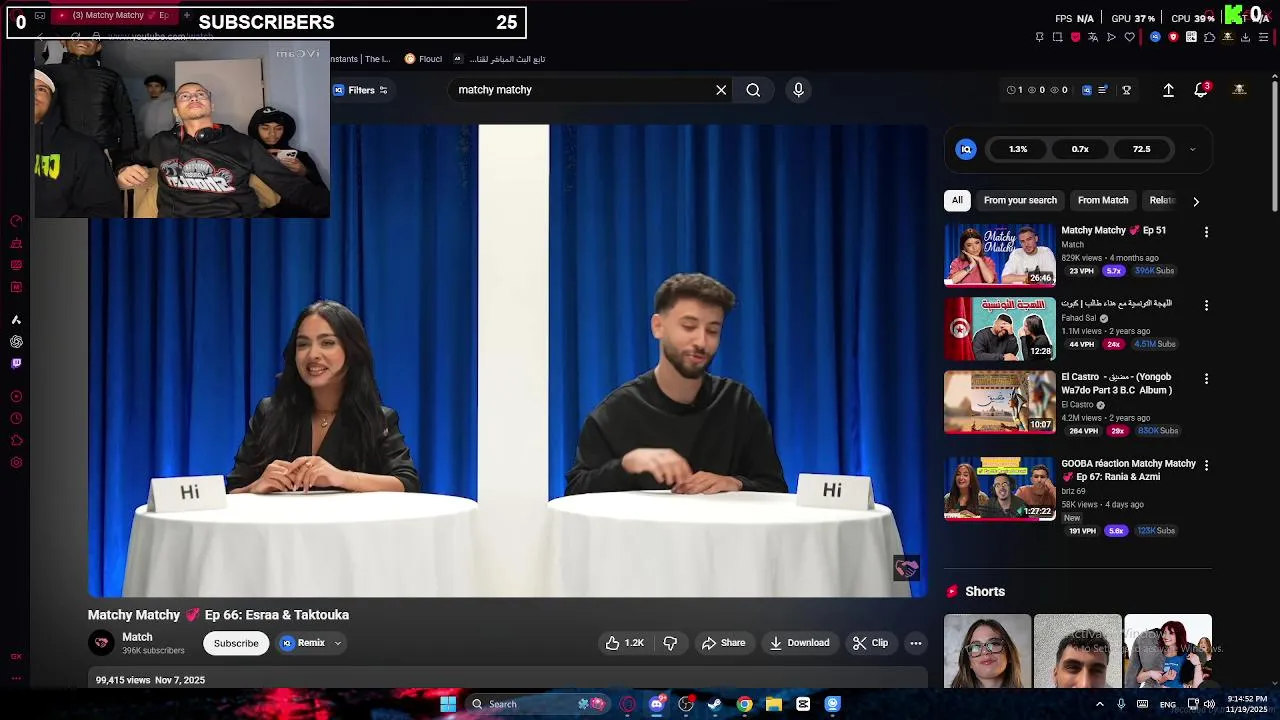Image resolution: width=1280 pixels, height=720 pixels.
Task: Open volume control in system tray
Action: tap(1209, 704)
